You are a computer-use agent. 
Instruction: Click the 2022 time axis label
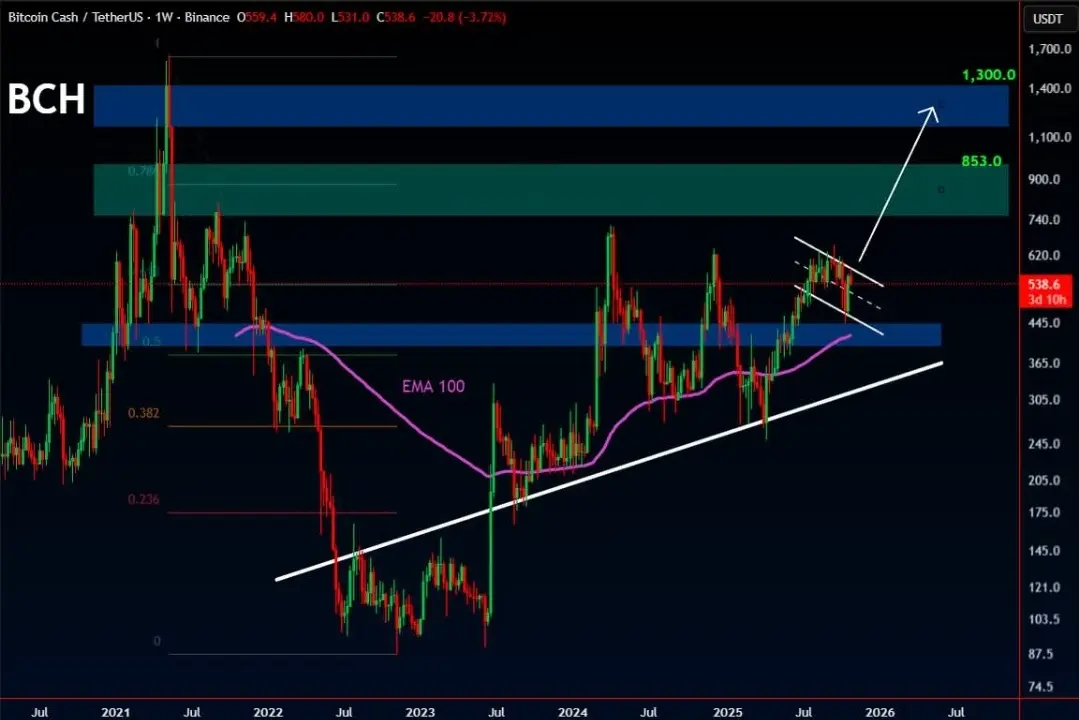[x=268, y=712]
